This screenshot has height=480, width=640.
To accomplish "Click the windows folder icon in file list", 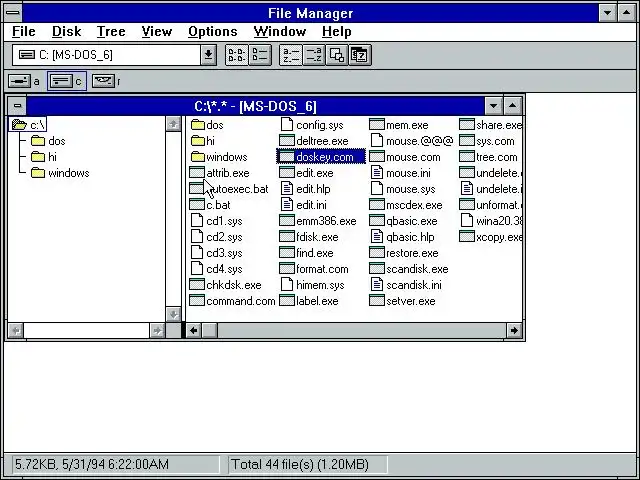I will (198, 157).
